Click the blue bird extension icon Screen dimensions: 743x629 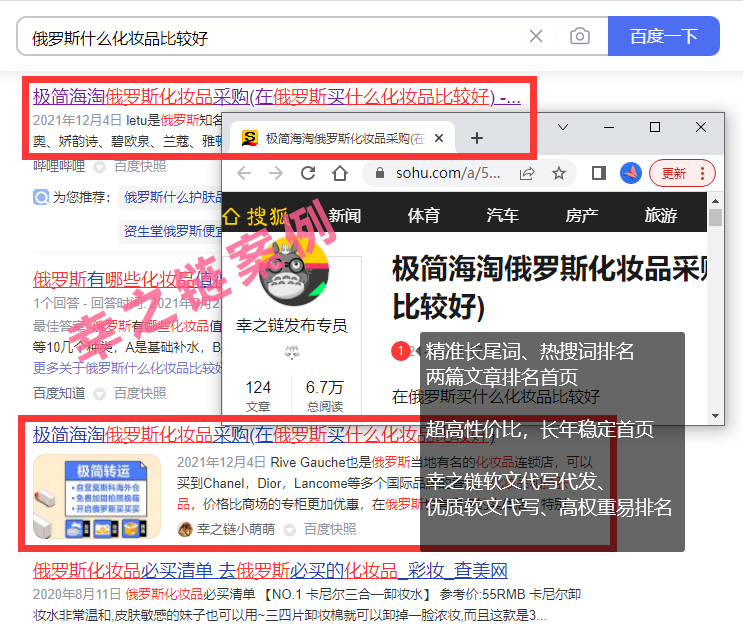pos(631,173)
